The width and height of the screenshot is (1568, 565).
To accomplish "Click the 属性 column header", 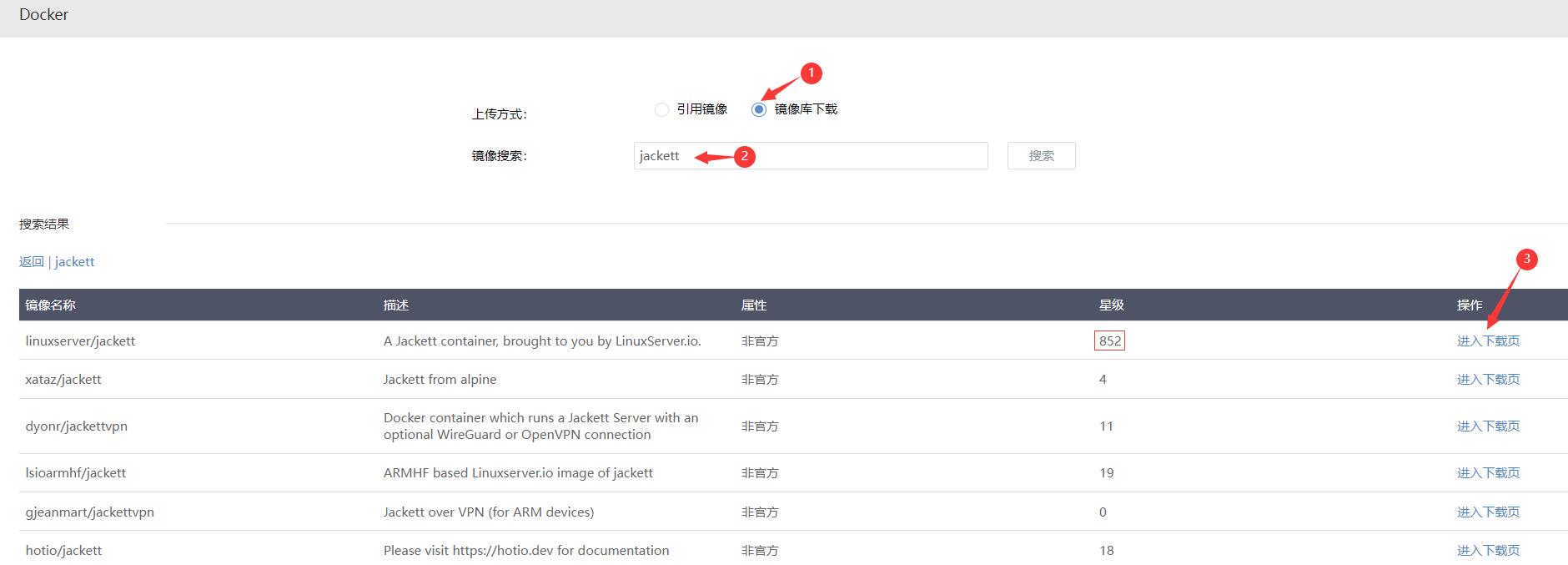I will click(754, 305).
